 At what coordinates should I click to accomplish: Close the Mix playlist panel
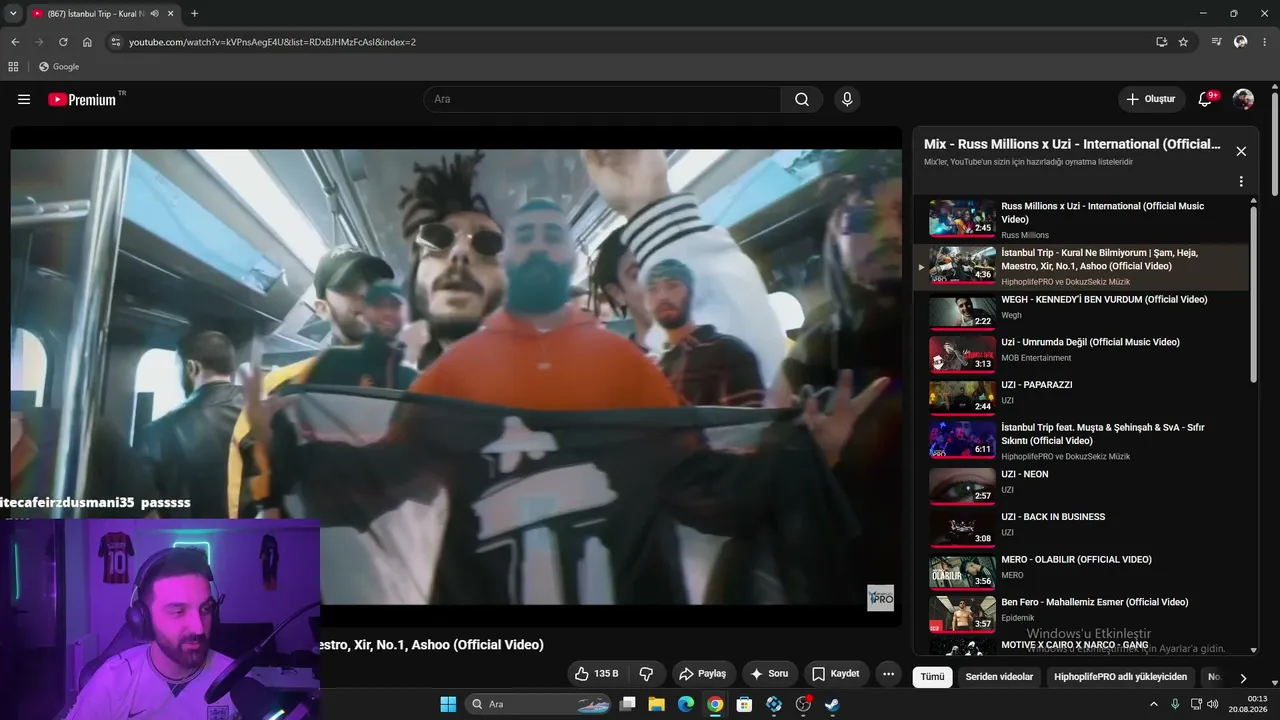[x=1241, y=151]
